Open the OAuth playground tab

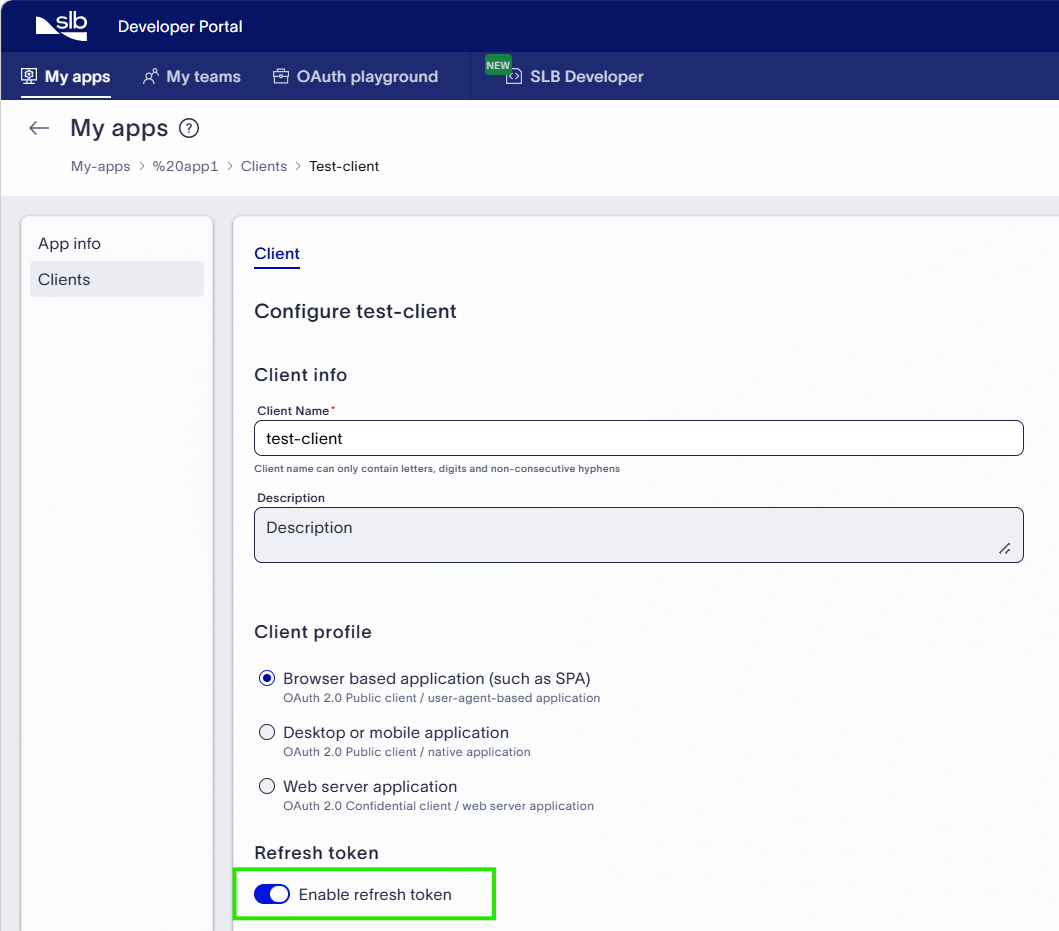(x=355, y=76)
